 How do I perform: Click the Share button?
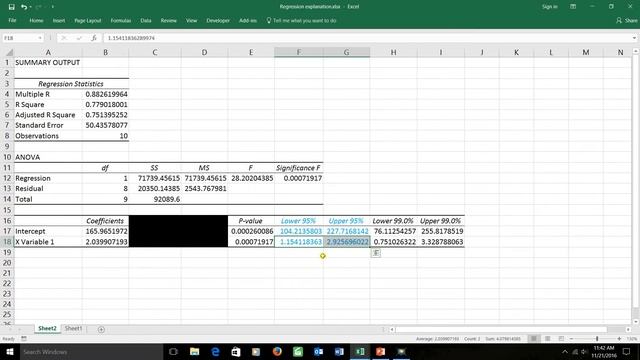click(x=627, y=20)
